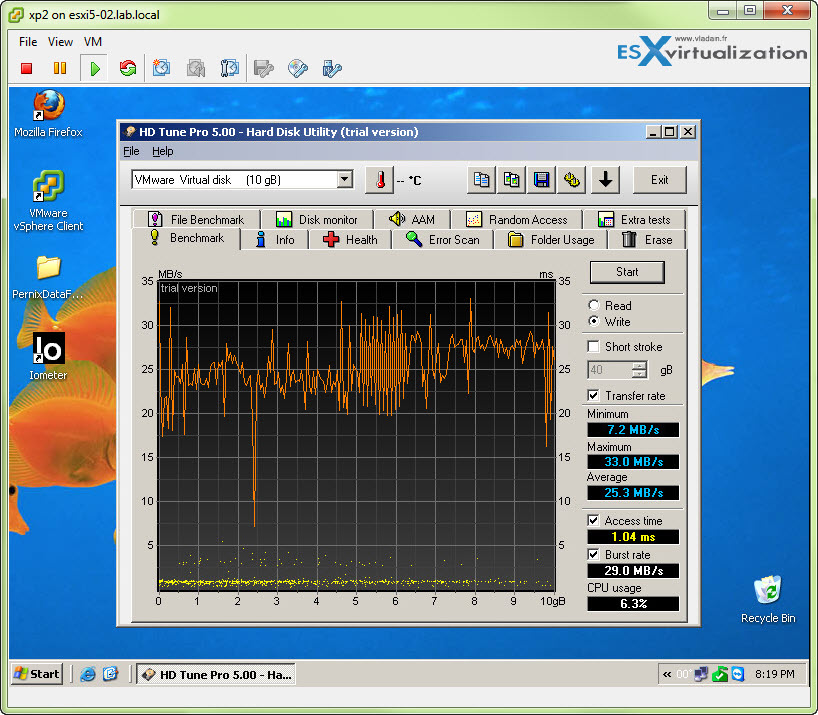Open the HD Tune Help menu

tap(163, 151)
